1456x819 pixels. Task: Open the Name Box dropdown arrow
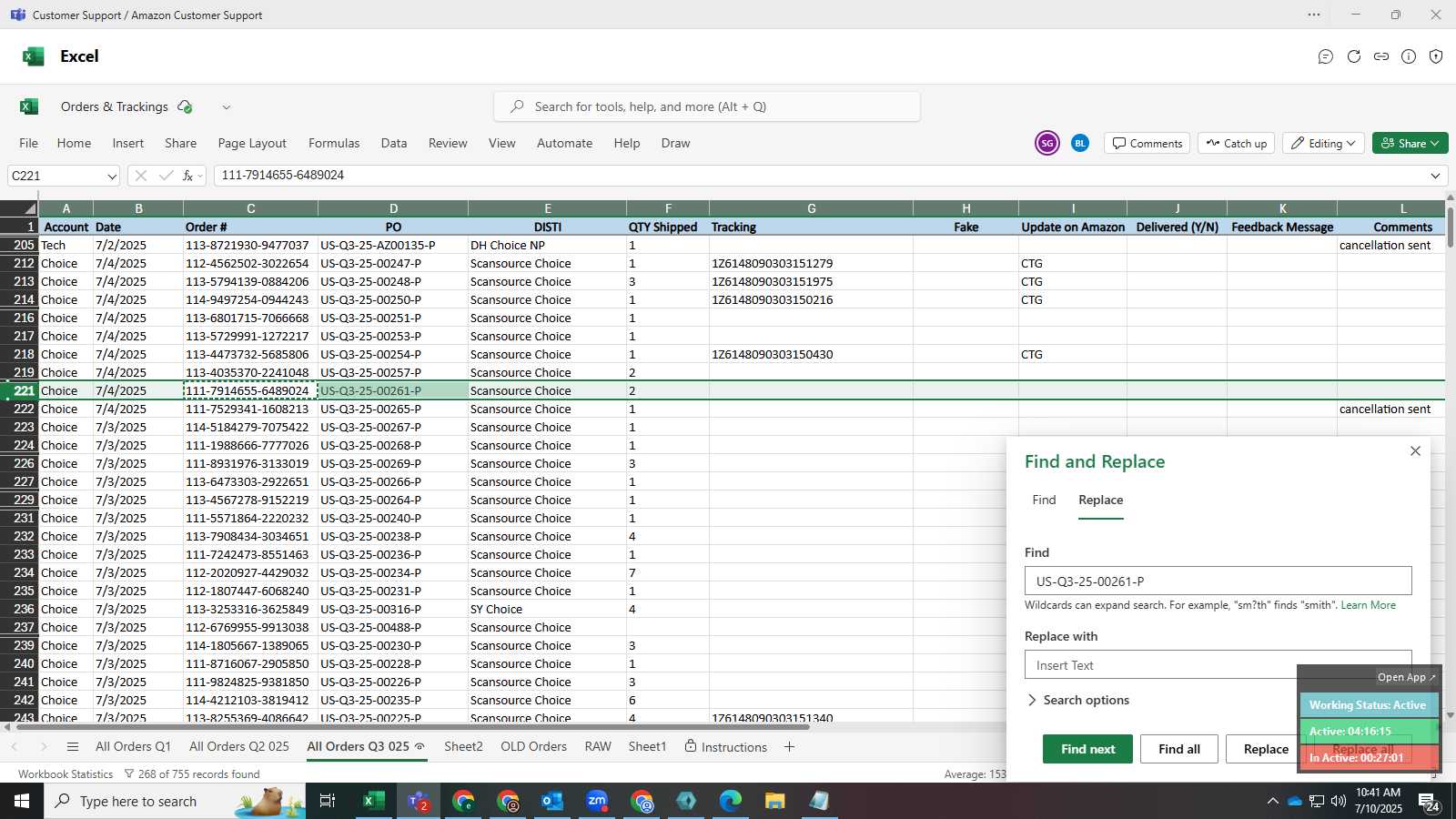111,176
